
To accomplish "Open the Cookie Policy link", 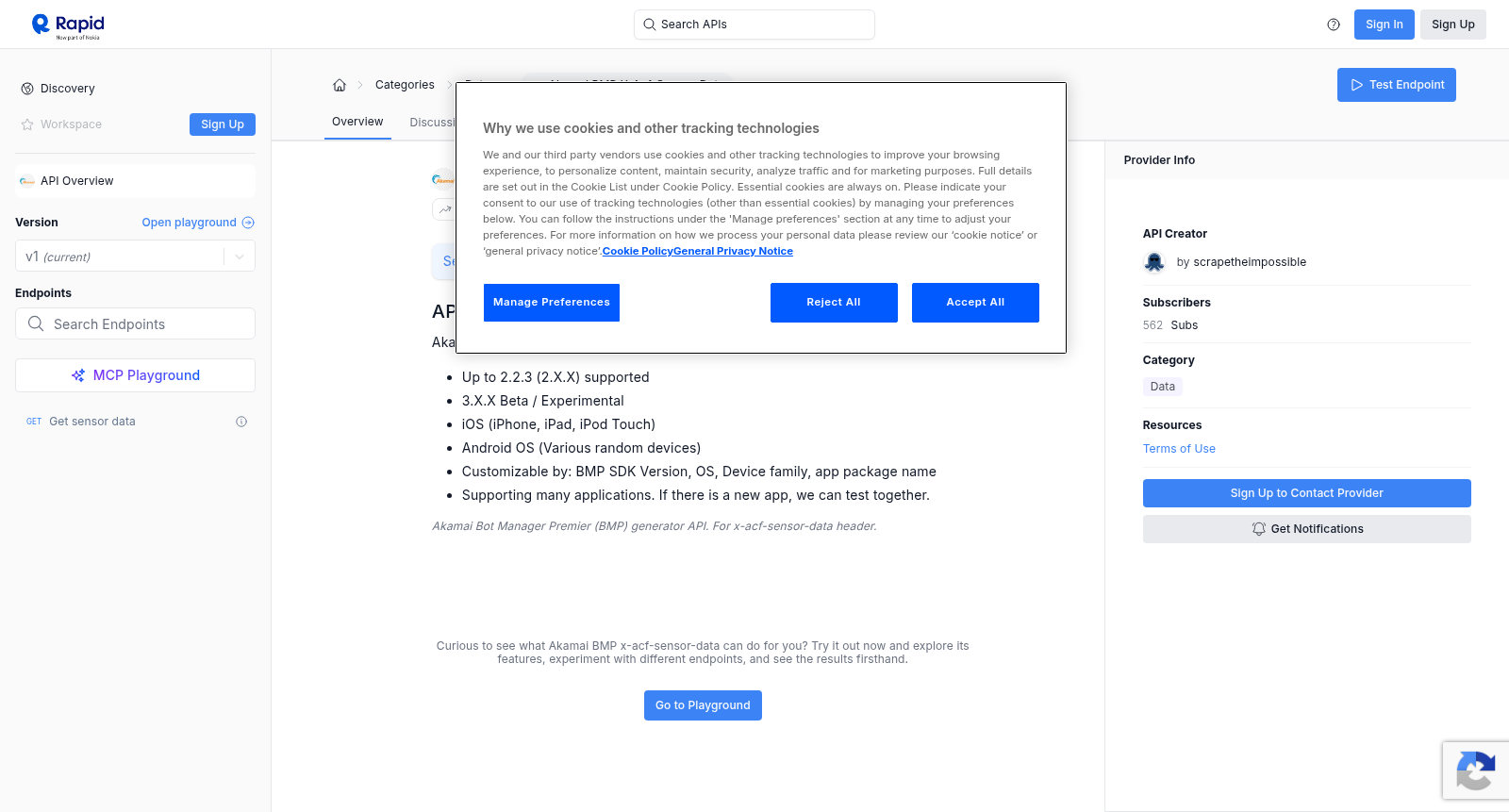I will (x=638, y=251).
